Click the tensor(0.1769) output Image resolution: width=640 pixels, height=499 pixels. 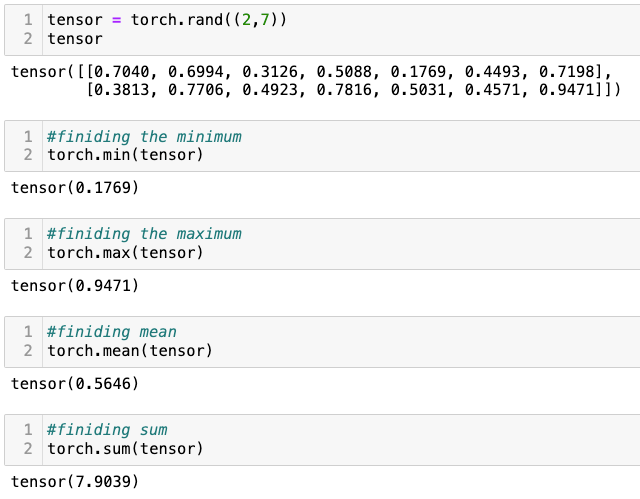click(x=75, y=188)
